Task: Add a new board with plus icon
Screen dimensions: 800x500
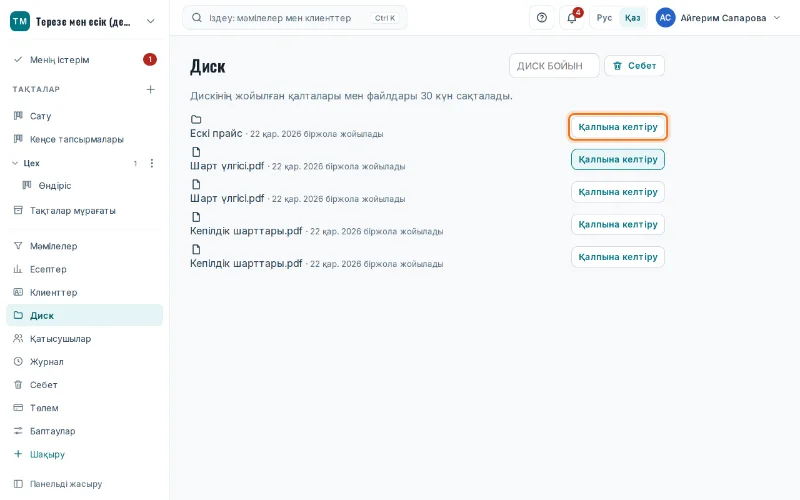Action: pos(151,89)
